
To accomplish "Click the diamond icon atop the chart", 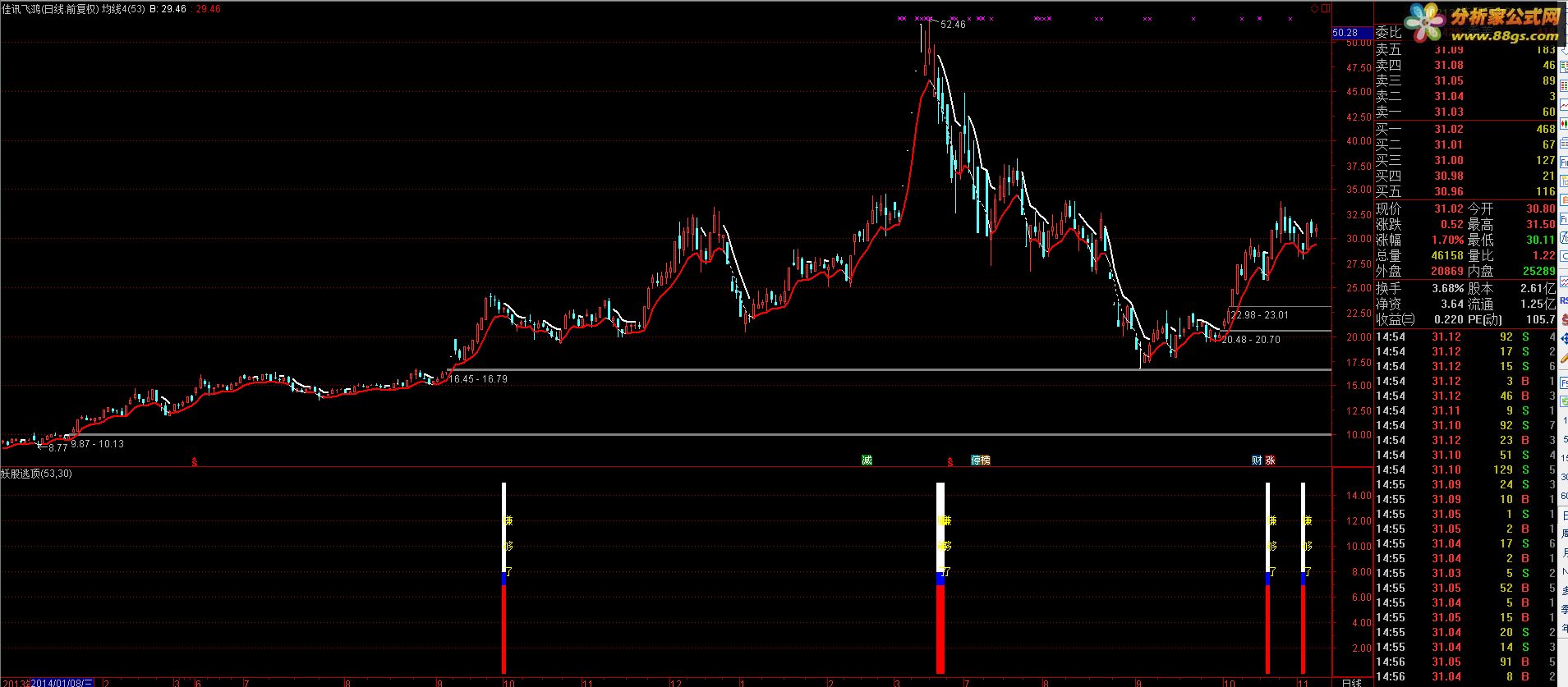I will 1315,8.
